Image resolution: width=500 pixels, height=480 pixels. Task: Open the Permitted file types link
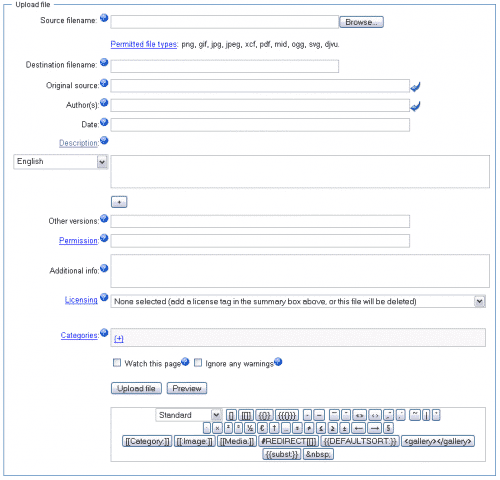pyautogui.click(x=144, y=44)
